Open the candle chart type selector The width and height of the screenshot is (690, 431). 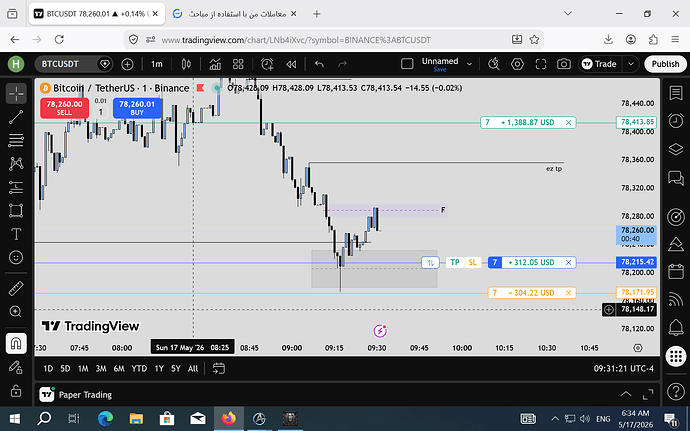pos(186,64)
